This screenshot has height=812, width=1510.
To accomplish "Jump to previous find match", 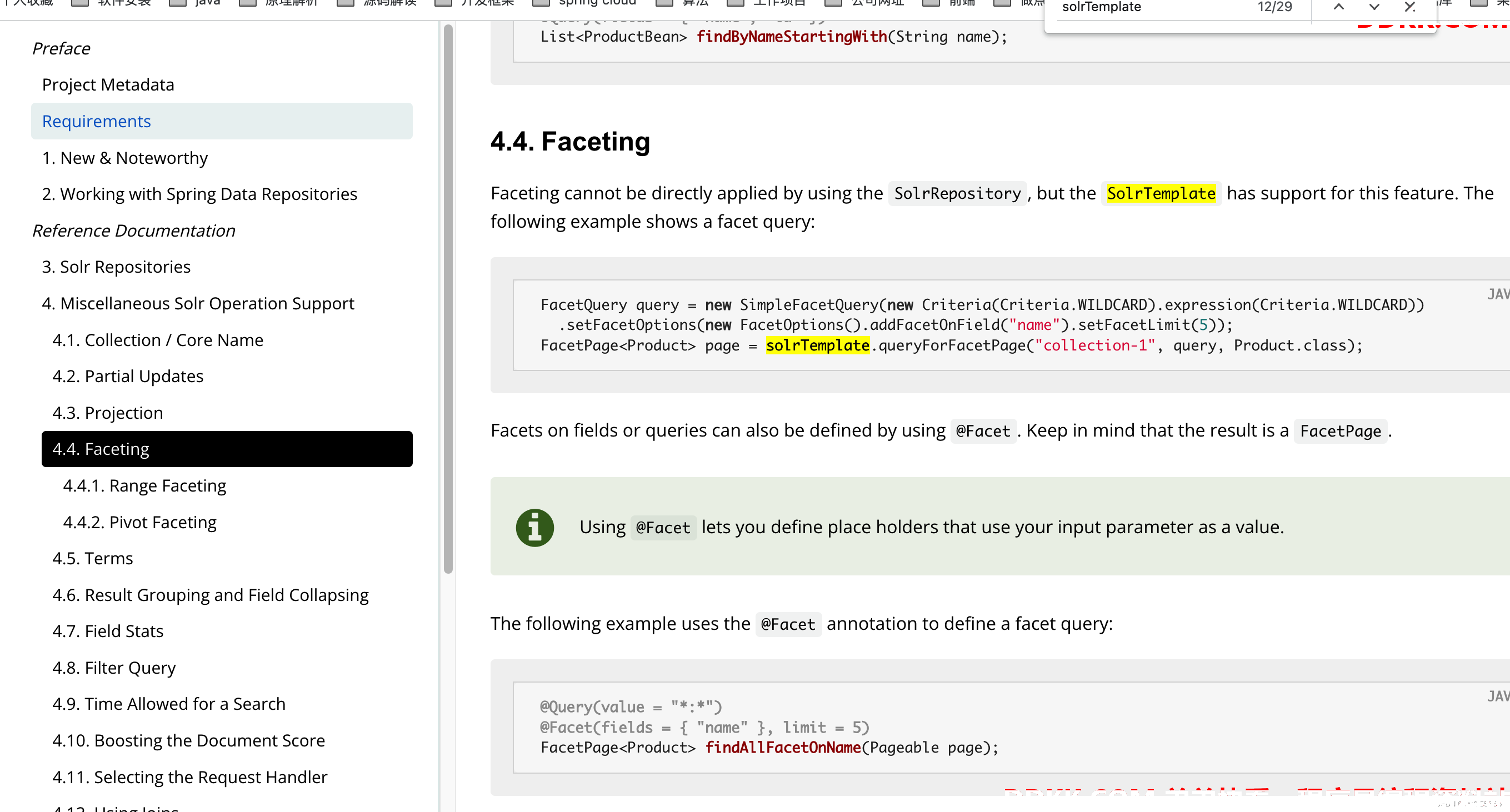I will coord(1338,7).
